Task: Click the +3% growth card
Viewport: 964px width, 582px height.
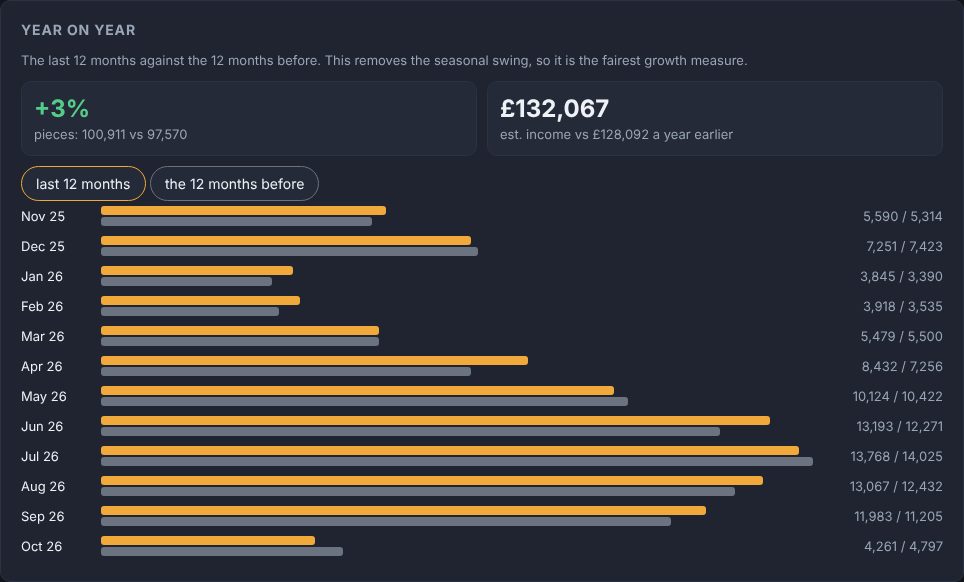Action: click(x=249, y=119)
